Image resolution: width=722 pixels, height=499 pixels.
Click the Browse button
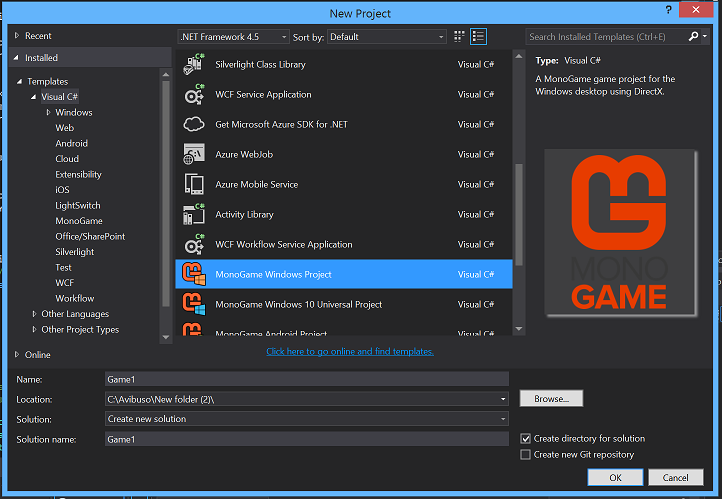coord(551,399)
